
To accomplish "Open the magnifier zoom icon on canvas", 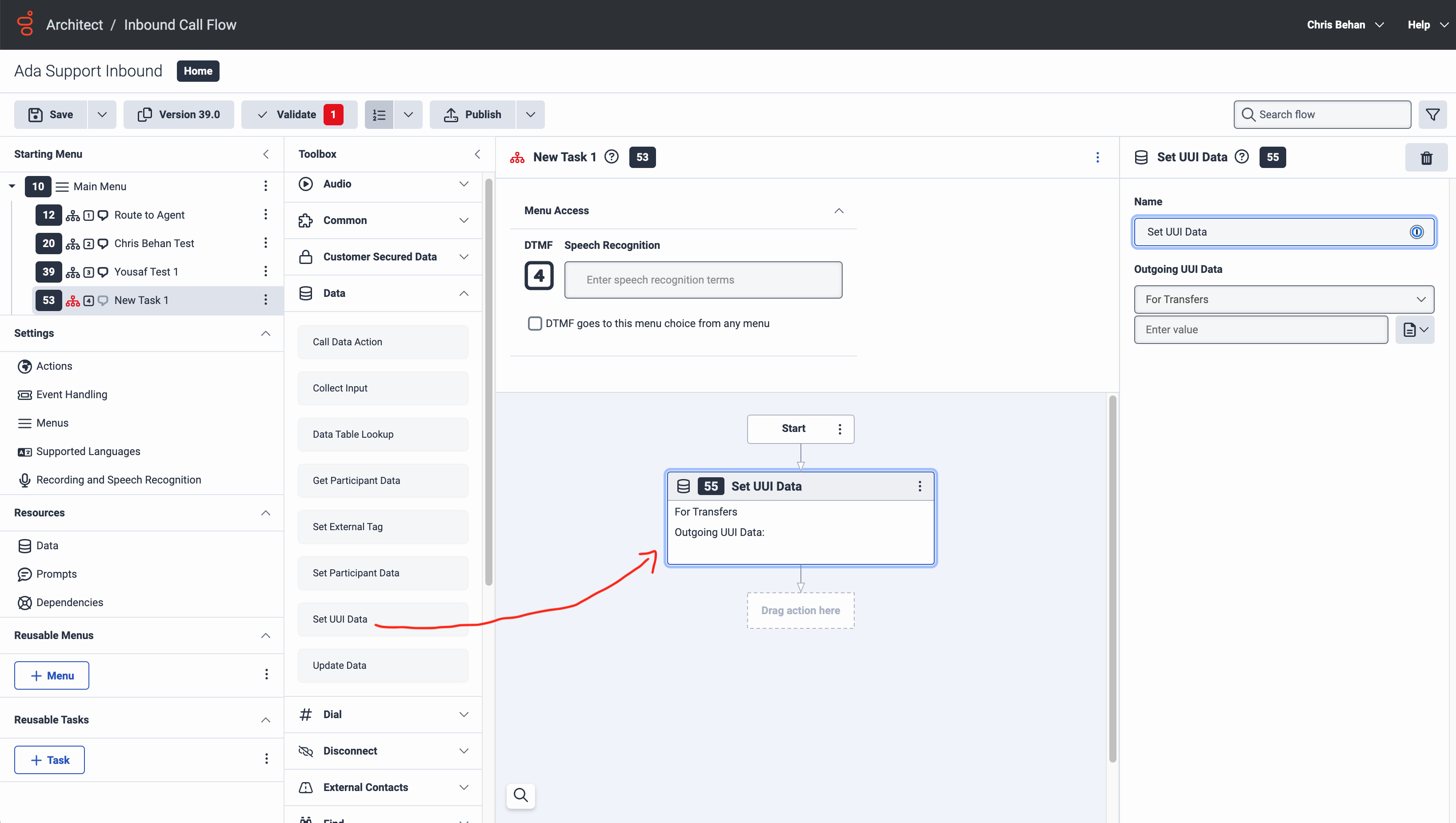I will coord(520,795).
